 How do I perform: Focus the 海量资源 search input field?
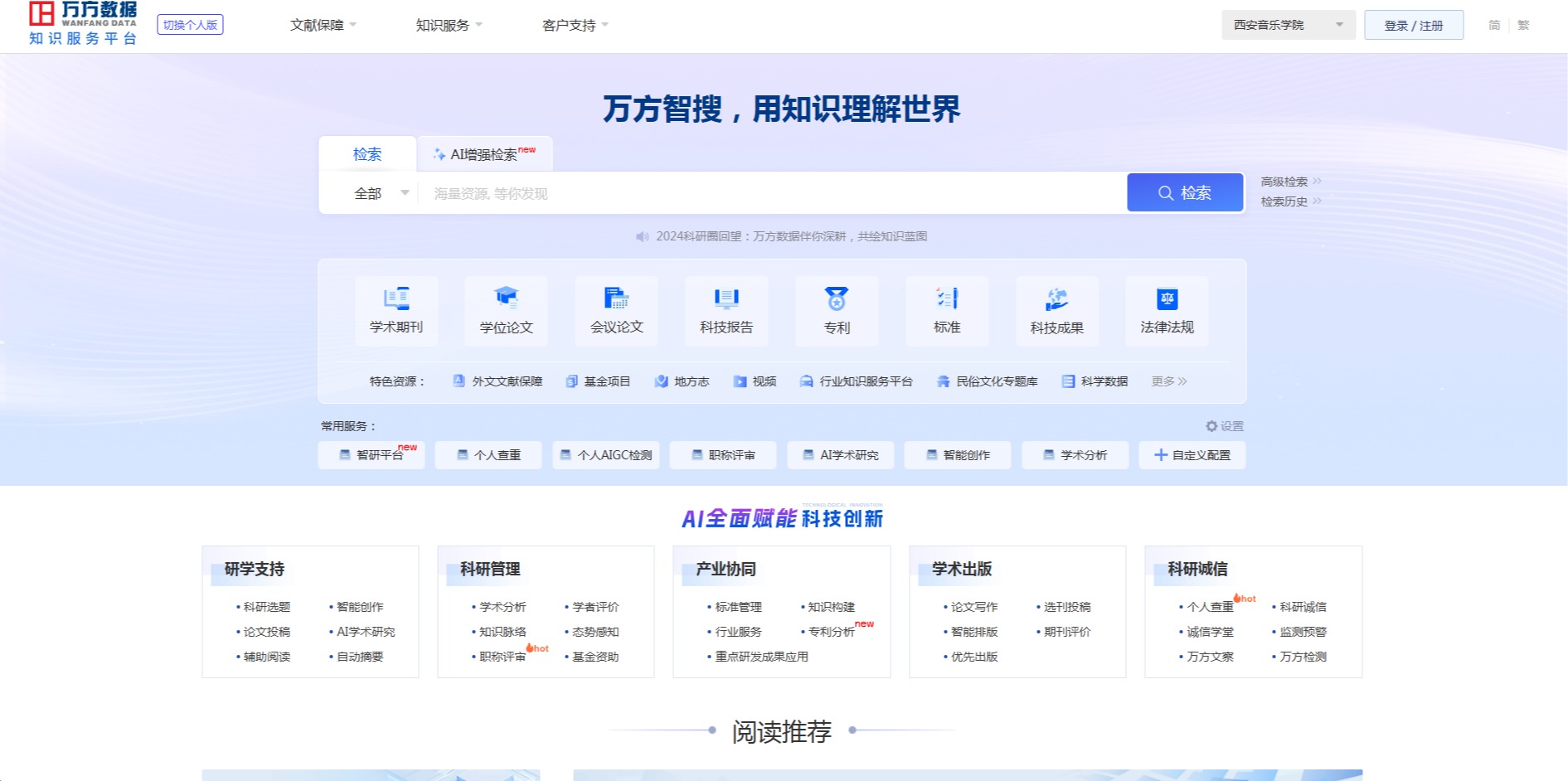click(x=771, y=193)
